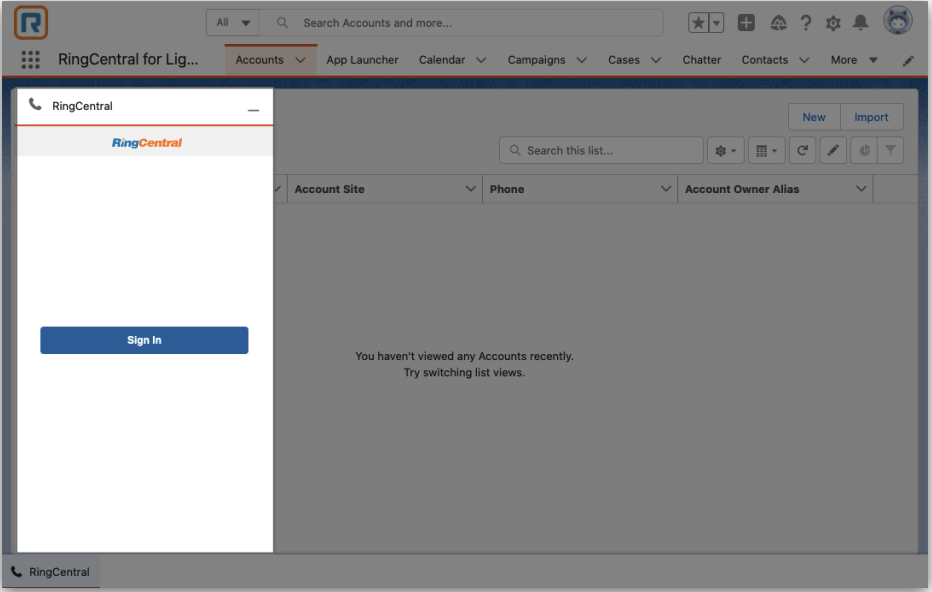932x592 pixels.
Task: Edit navigation bar with pencil icon
Action: tap(908, 61)
